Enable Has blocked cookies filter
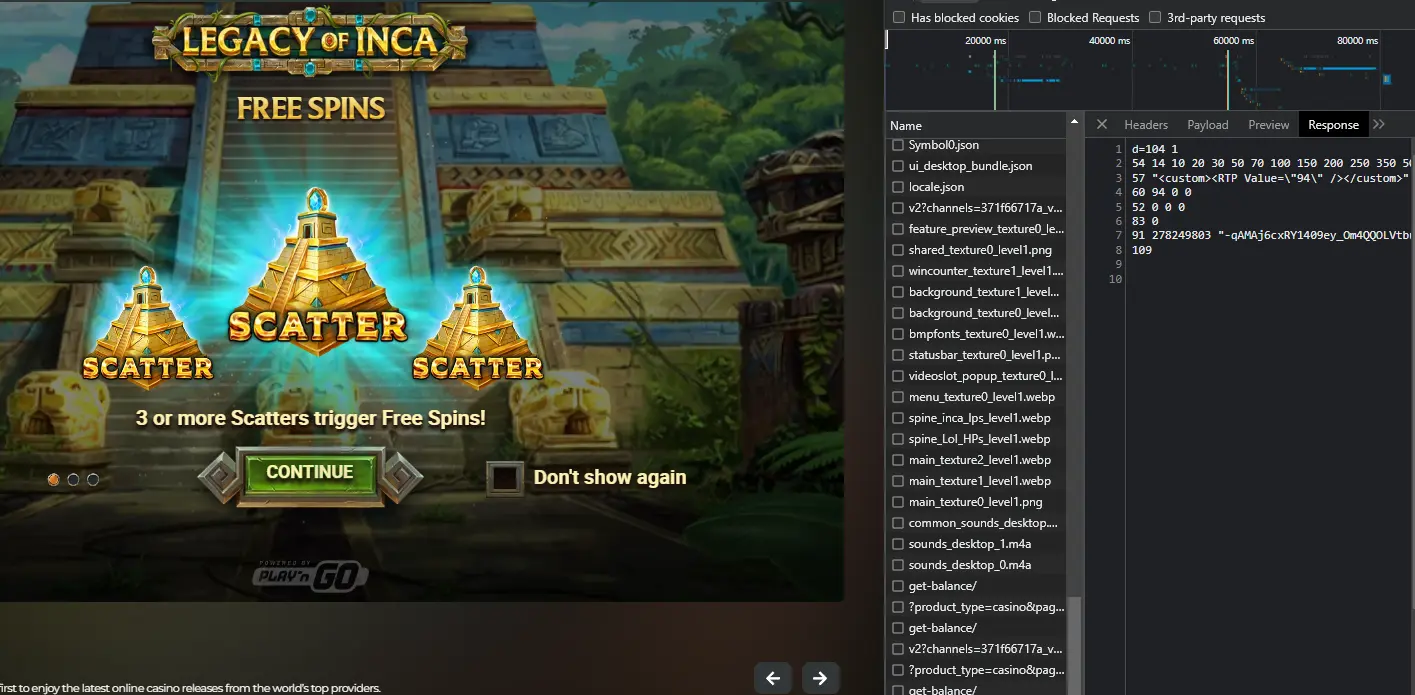 click(899, 17)
